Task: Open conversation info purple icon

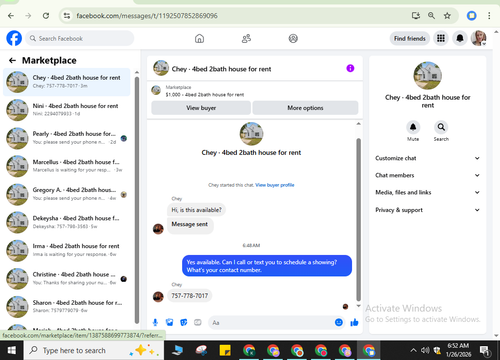Action: [x=350, y=68]
